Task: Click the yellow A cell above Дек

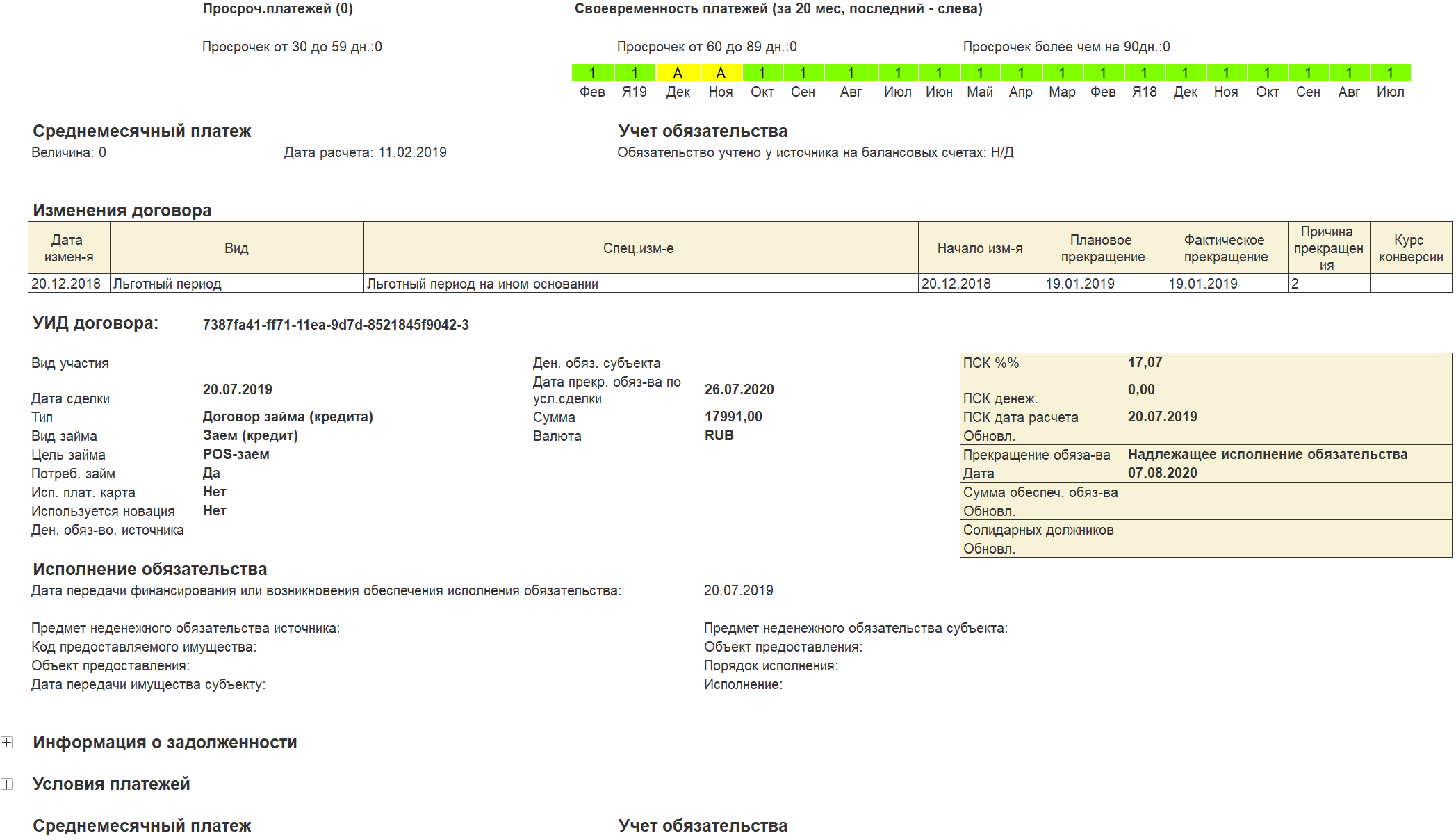Action: pyautogui.click(x=678, y=73)
